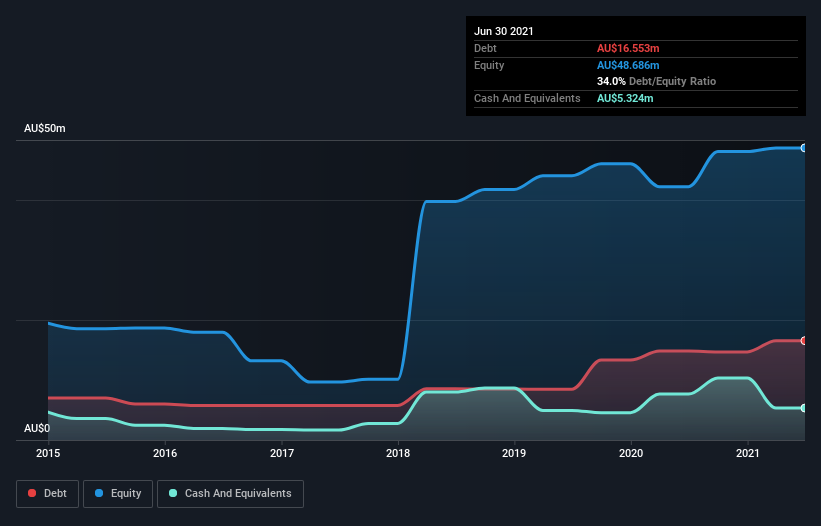The height and width of the screenshot is (526, 821).
Task: Click the 2015 x-axis label
Action: tap(48, 453)
